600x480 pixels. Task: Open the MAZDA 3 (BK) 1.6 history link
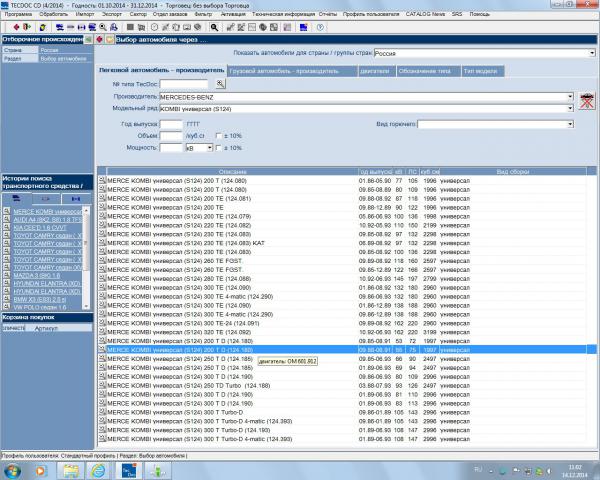pyautogui.click(x=36, y=276)
